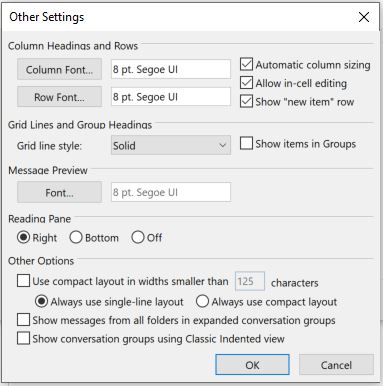Cancel the Other Settings dialog
Screen dimensions: 383x386
click(x=336, y=365)
